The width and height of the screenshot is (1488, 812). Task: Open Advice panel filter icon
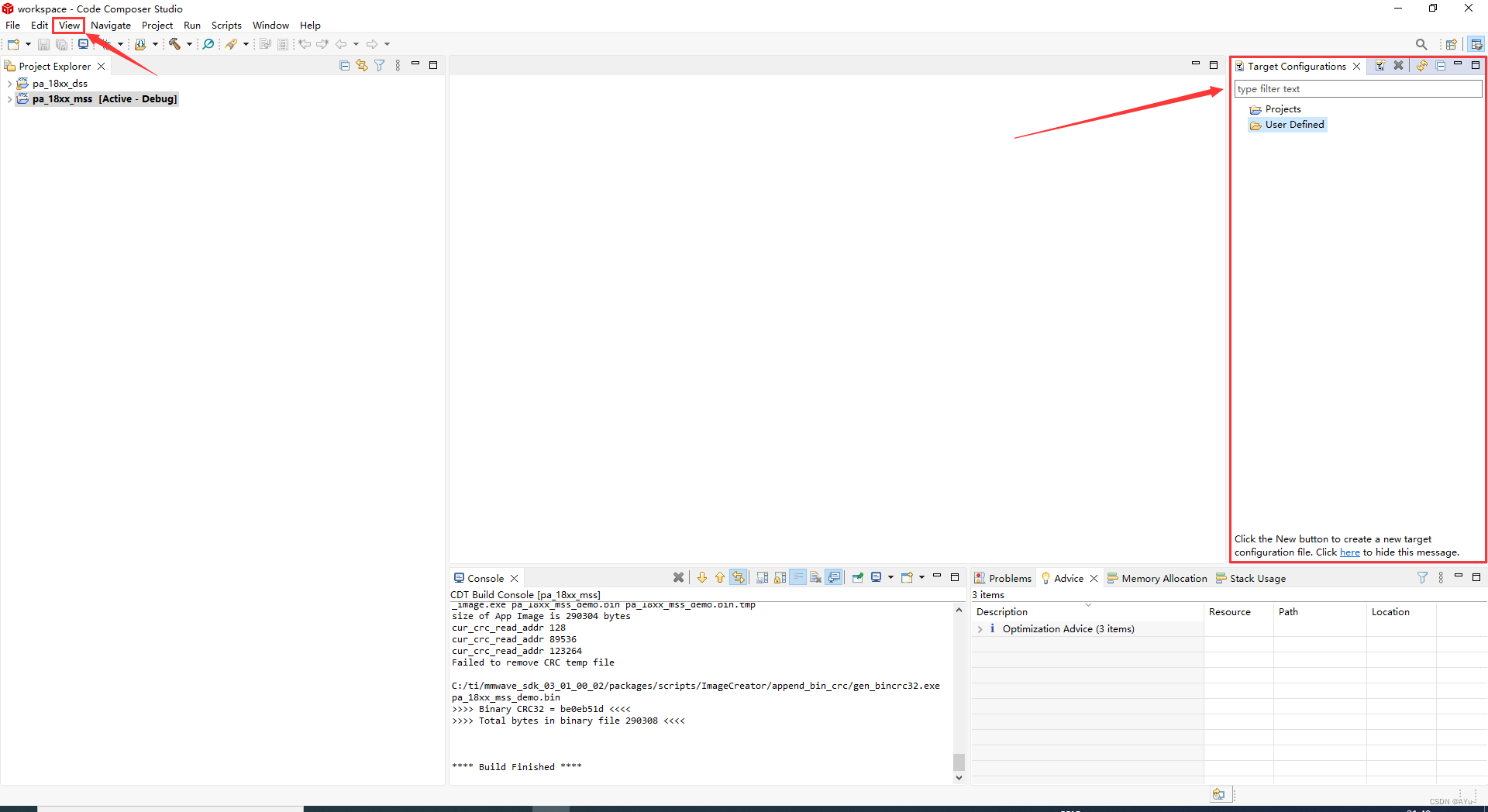pyautogui.click(x=1423, y=578)
